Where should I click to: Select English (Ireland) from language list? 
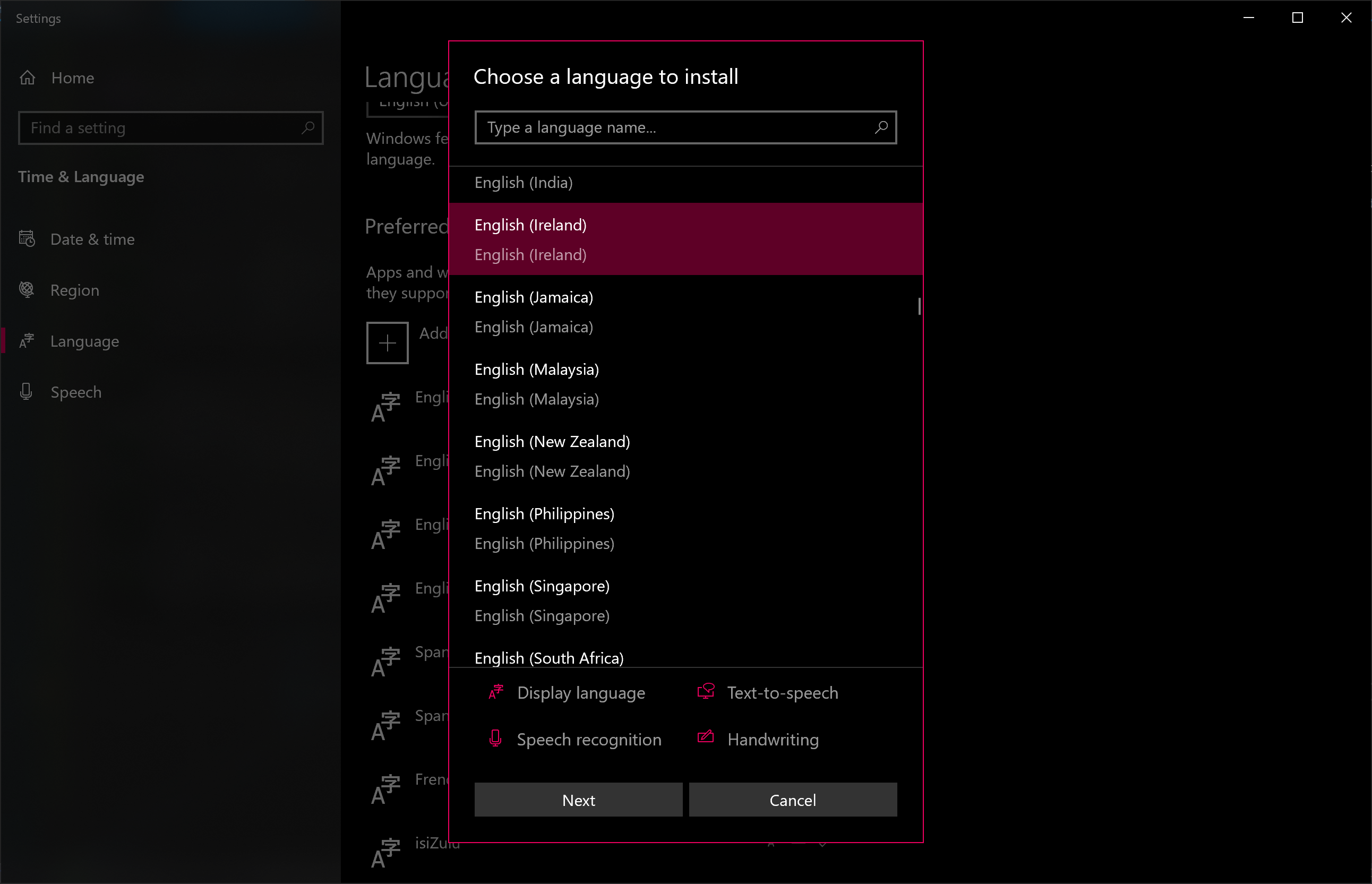tap(686, 239)
